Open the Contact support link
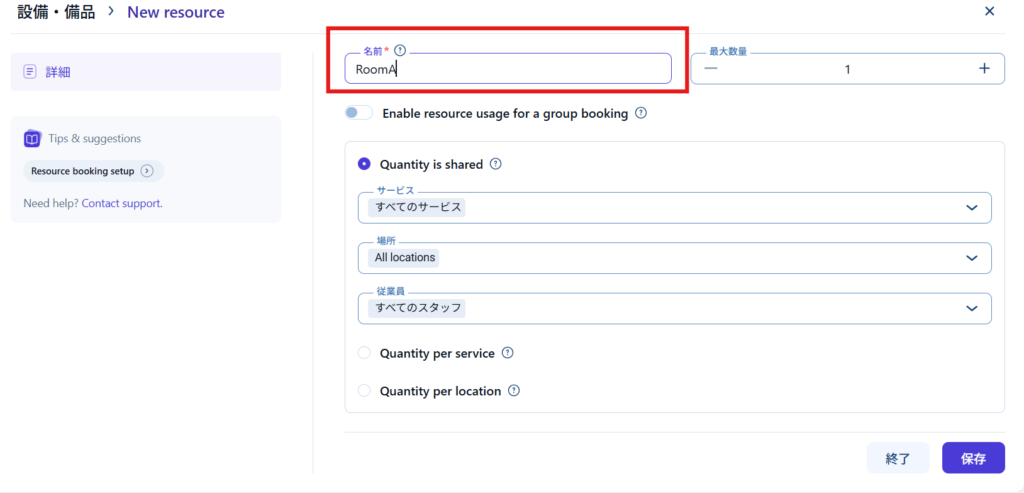 pos(122,203)
